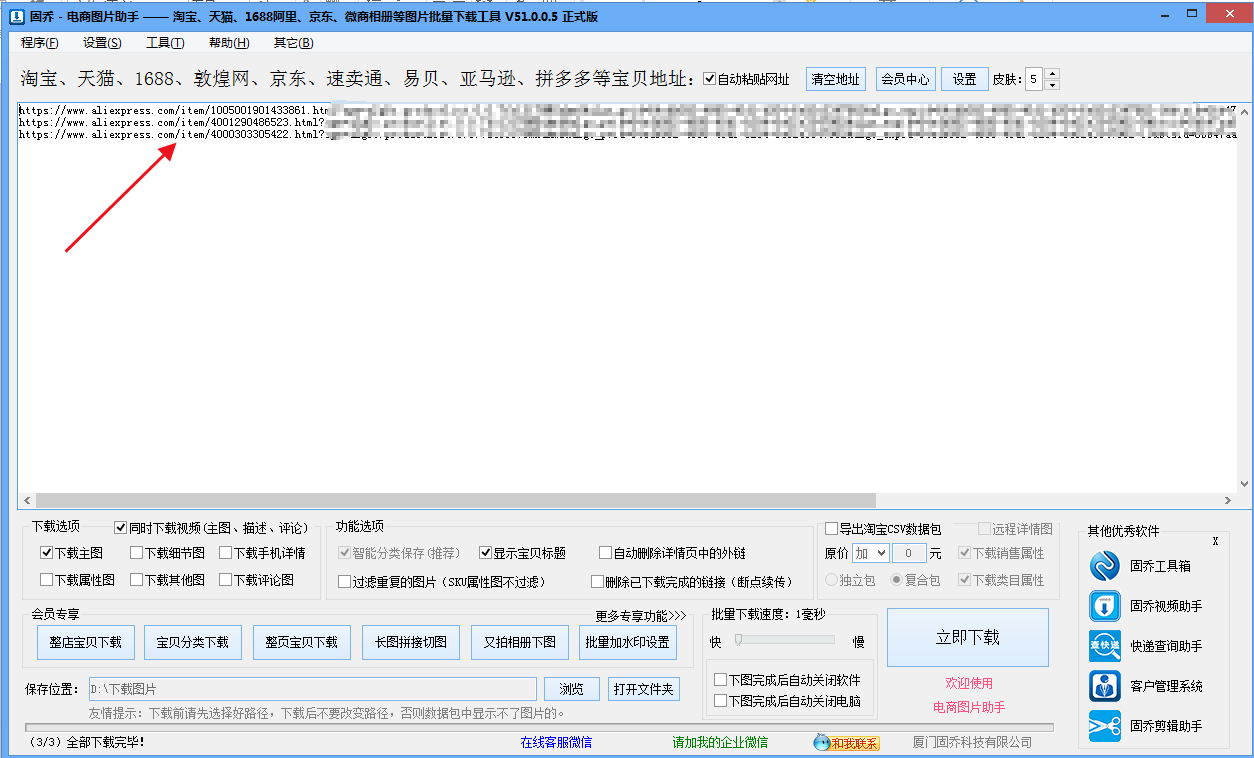The image size is (1254, 758).
Task: Click the 设置 button beside 会员中心
Action: [x=964, y=80]
